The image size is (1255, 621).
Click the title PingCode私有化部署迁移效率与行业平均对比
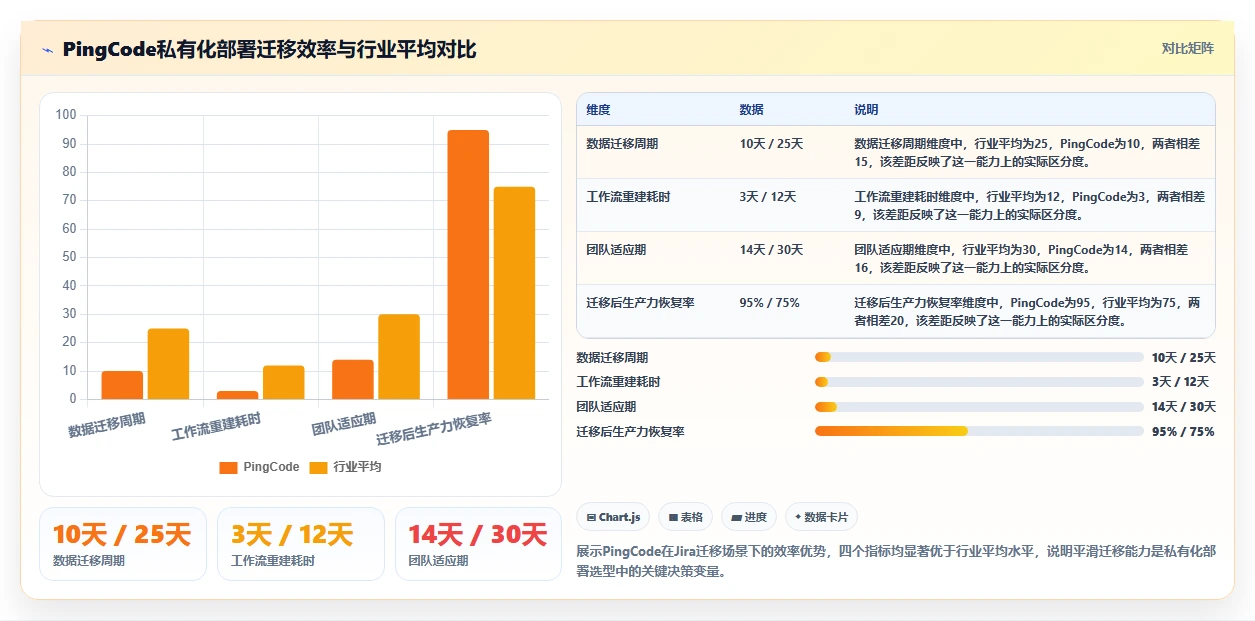(269, 49)
